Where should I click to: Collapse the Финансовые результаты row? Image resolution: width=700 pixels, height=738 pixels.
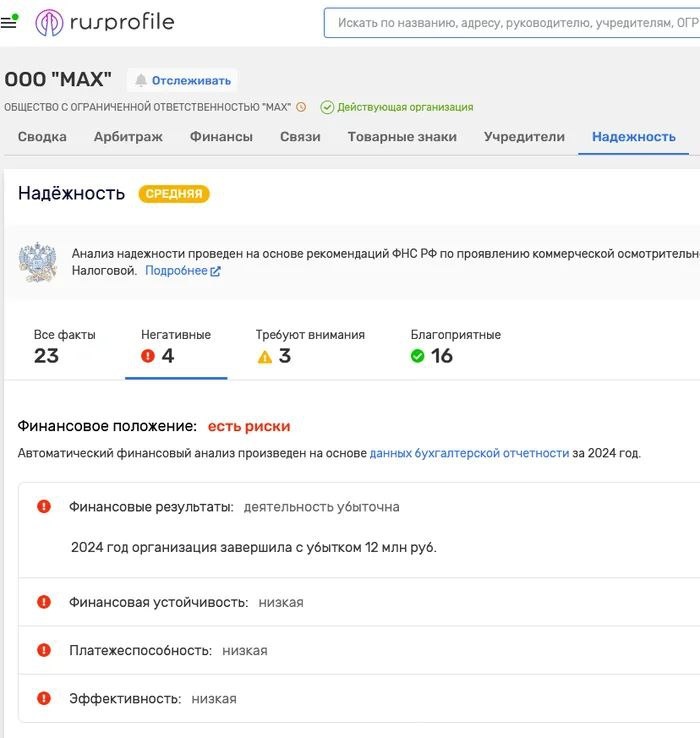(x=359, y=507)
